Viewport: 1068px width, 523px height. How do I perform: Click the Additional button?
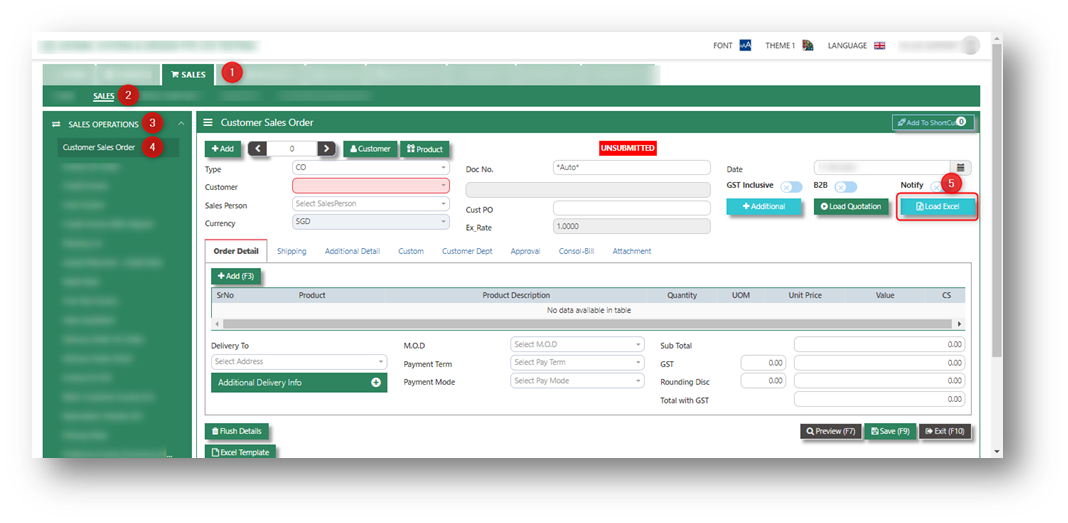pyautogui.click(x=764, y=206)
